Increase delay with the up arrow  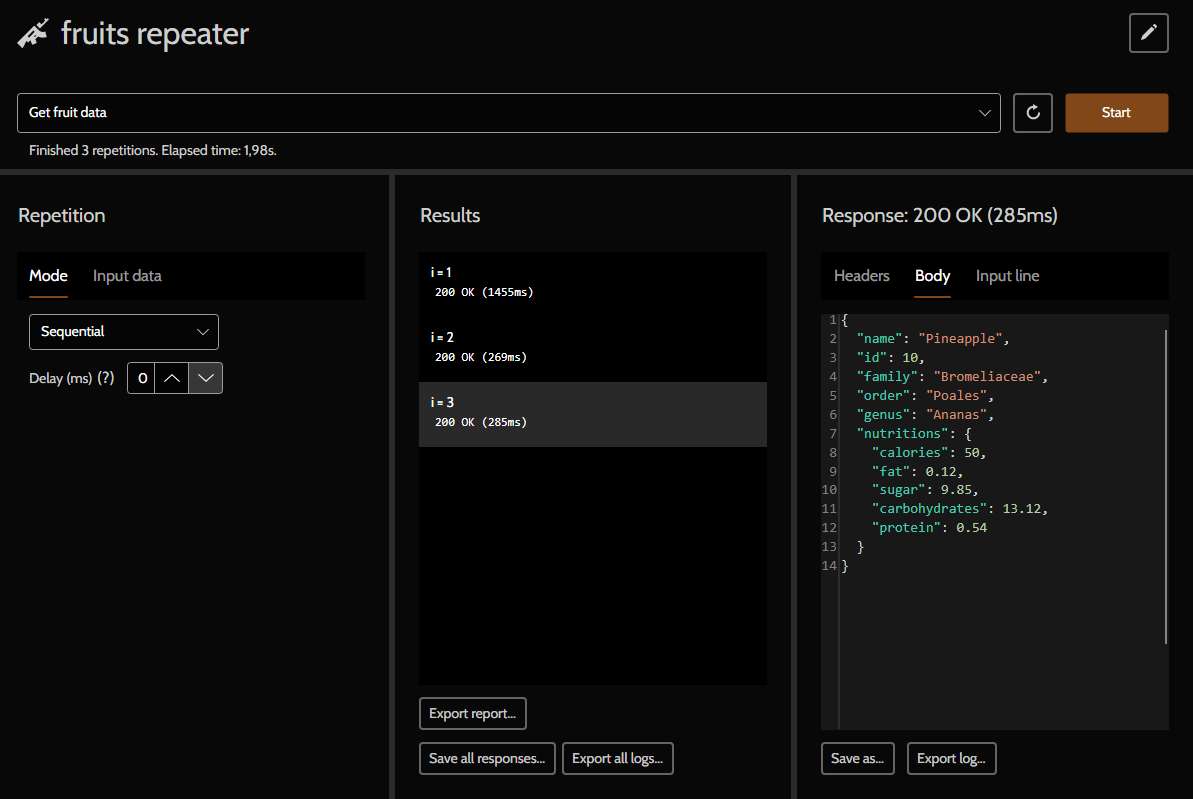point(172,378)
